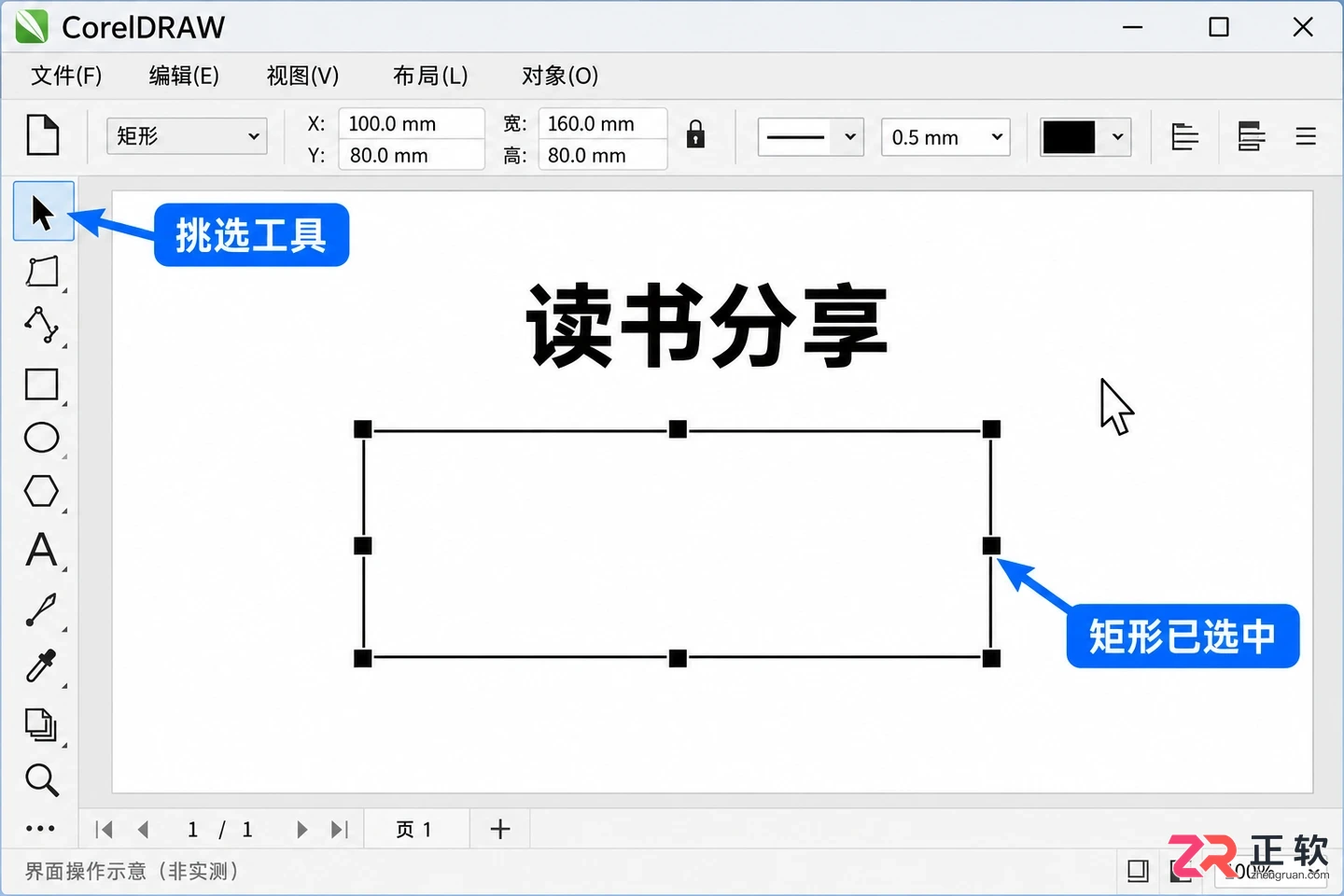Open the 编辑(E) menu
The height and width of the screenshot is (896, 1344).
(184, 76)
